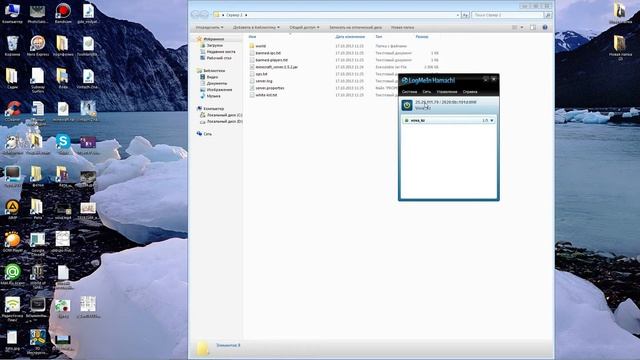The image size is (640, 360).
Task: Open the Справка menu in Hamachi
Action: 470,92
